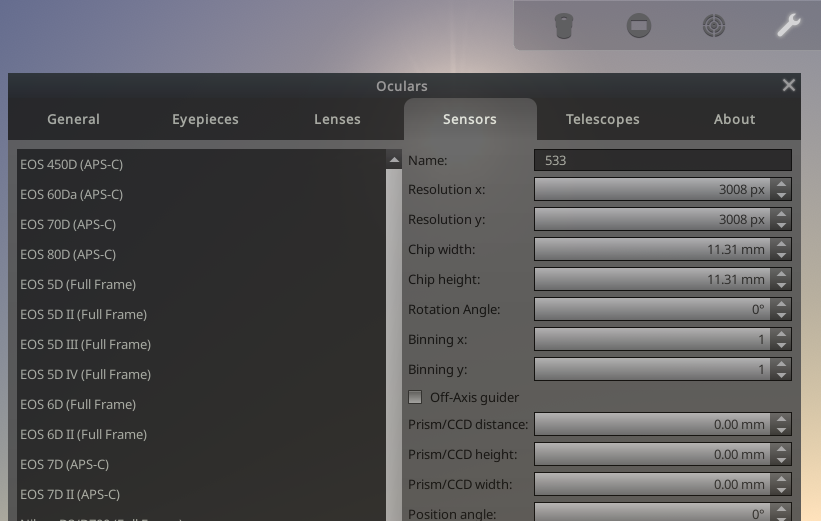Select EOS 6D (Full Frame) sensor
This screenshot has width=821, height=521.
[x=201, y=404]
